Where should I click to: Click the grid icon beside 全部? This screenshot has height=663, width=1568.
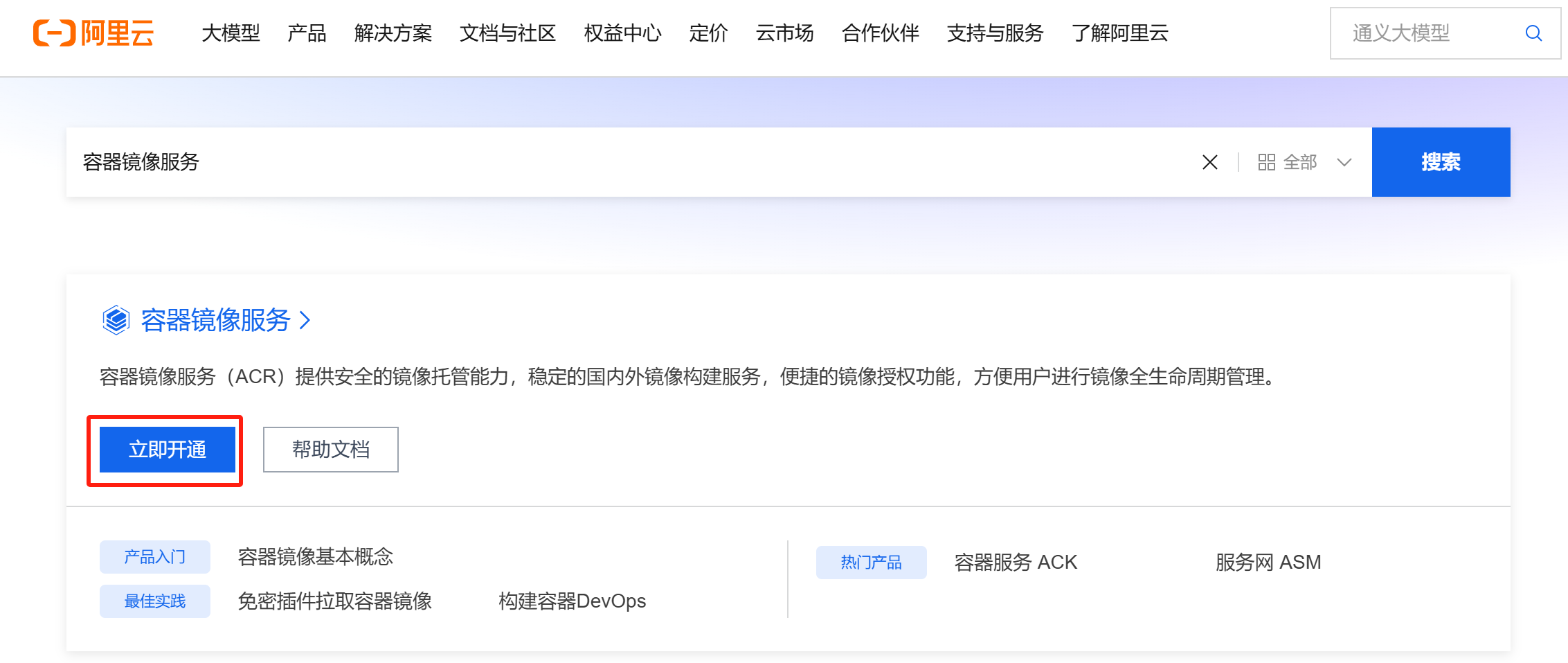(x=1266, y=162)
